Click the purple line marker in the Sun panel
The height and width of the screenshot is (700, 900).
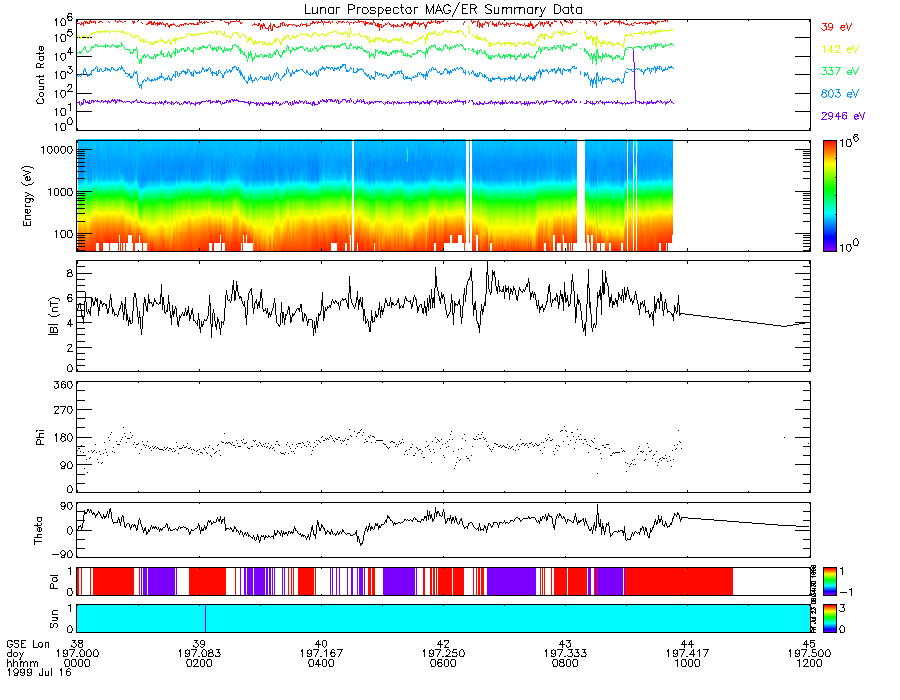pos(205,618)
